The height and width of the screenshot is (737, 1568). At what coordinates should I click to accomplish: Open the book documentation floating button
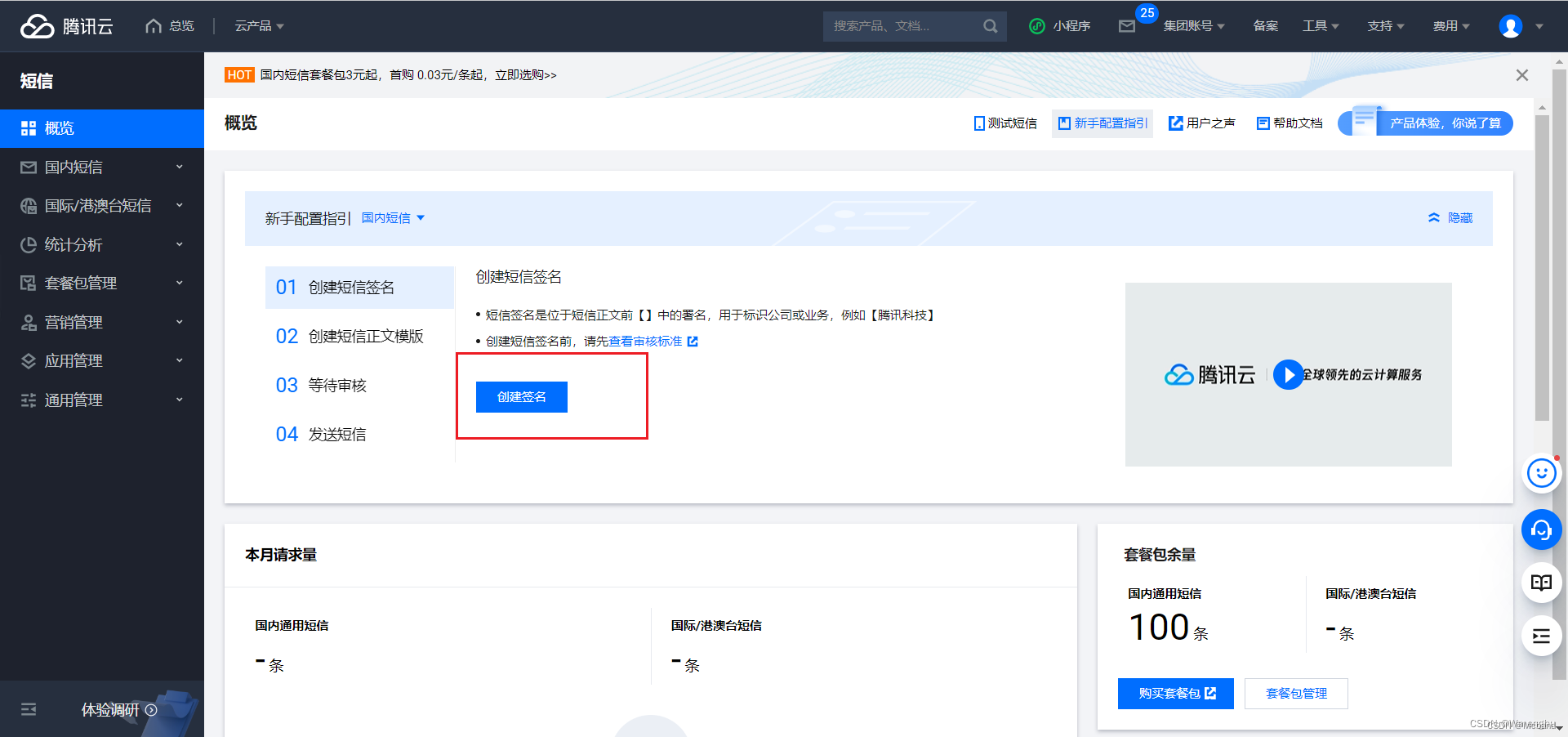(1542, 583)
